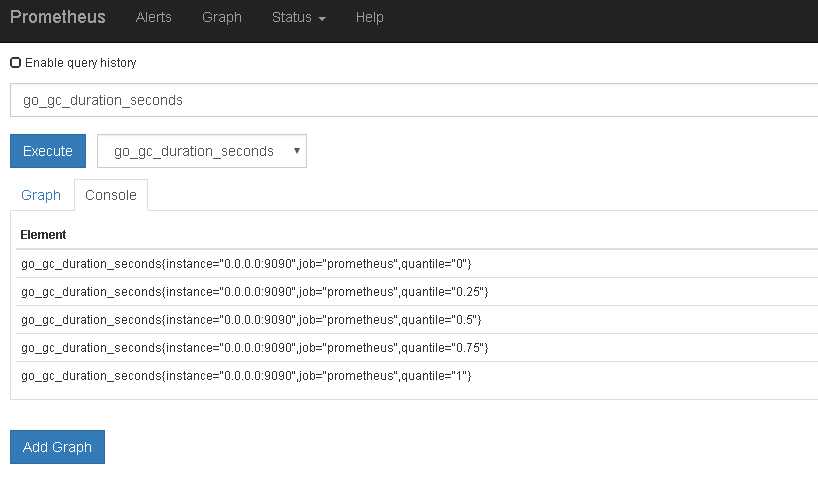
Task: Open the Alerts page
Action: click(x=153, y=17)
